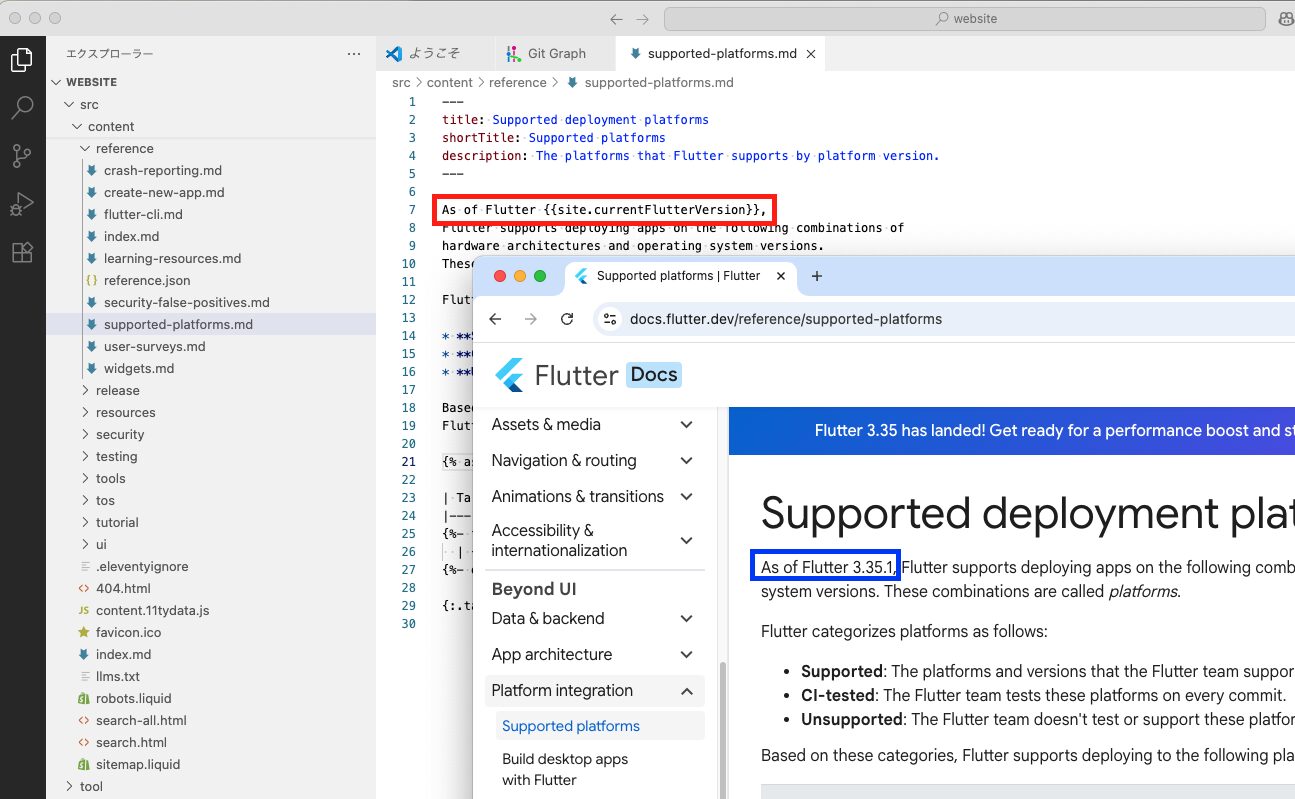The image size is (1295, 799).
Task: Open the .eleventyignore file
Action: click(x=210, y=566)
